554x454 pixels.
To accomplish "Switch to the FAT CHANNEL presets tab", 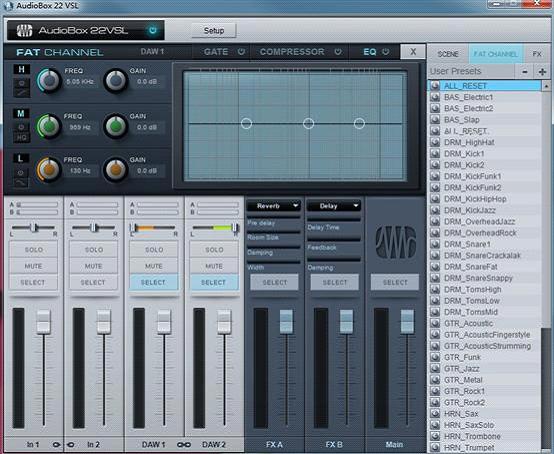I will click(x=495, y=54).
